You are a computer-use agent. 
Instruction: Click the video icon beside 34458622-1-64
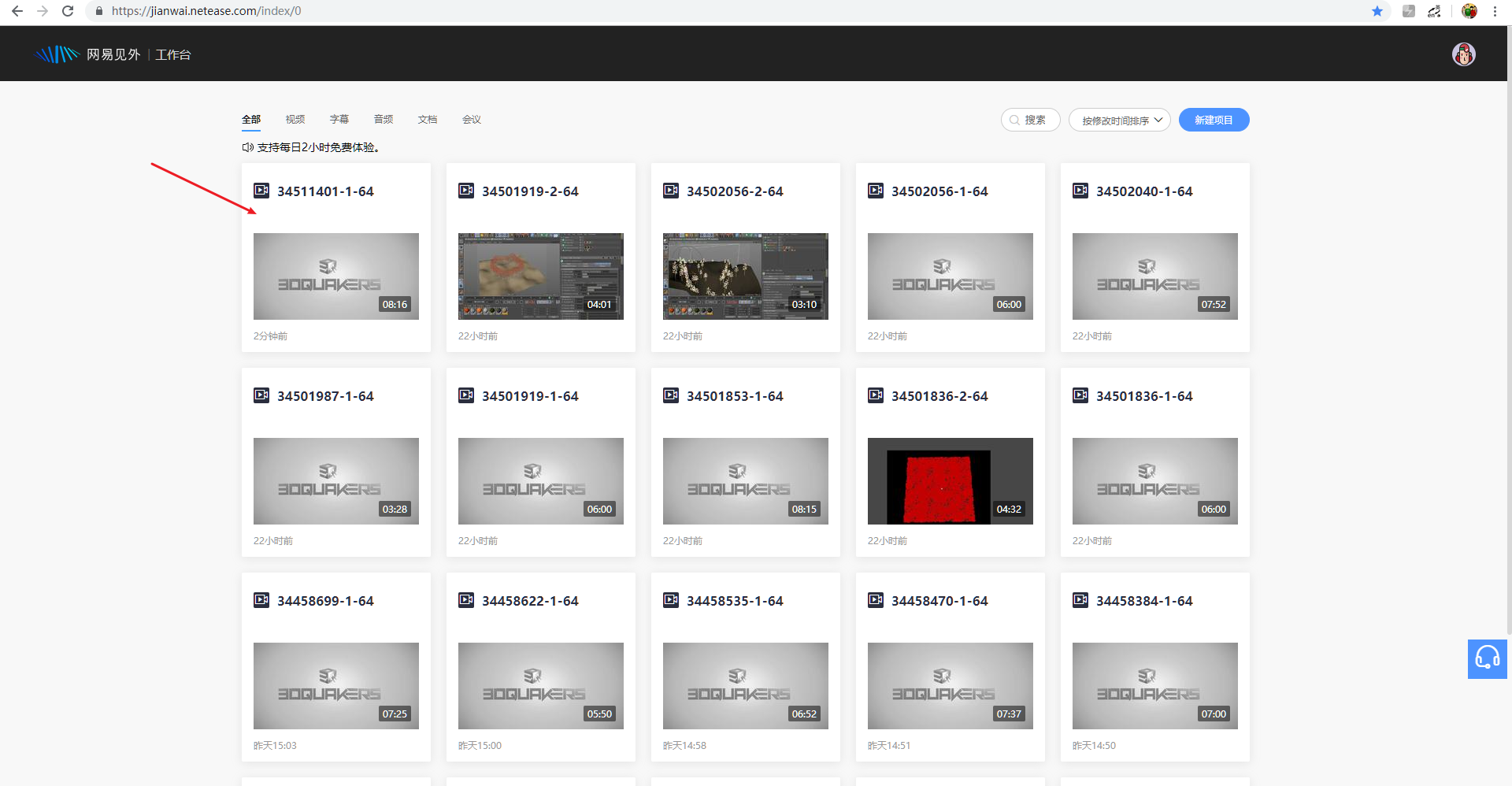[x=466, y=600]
